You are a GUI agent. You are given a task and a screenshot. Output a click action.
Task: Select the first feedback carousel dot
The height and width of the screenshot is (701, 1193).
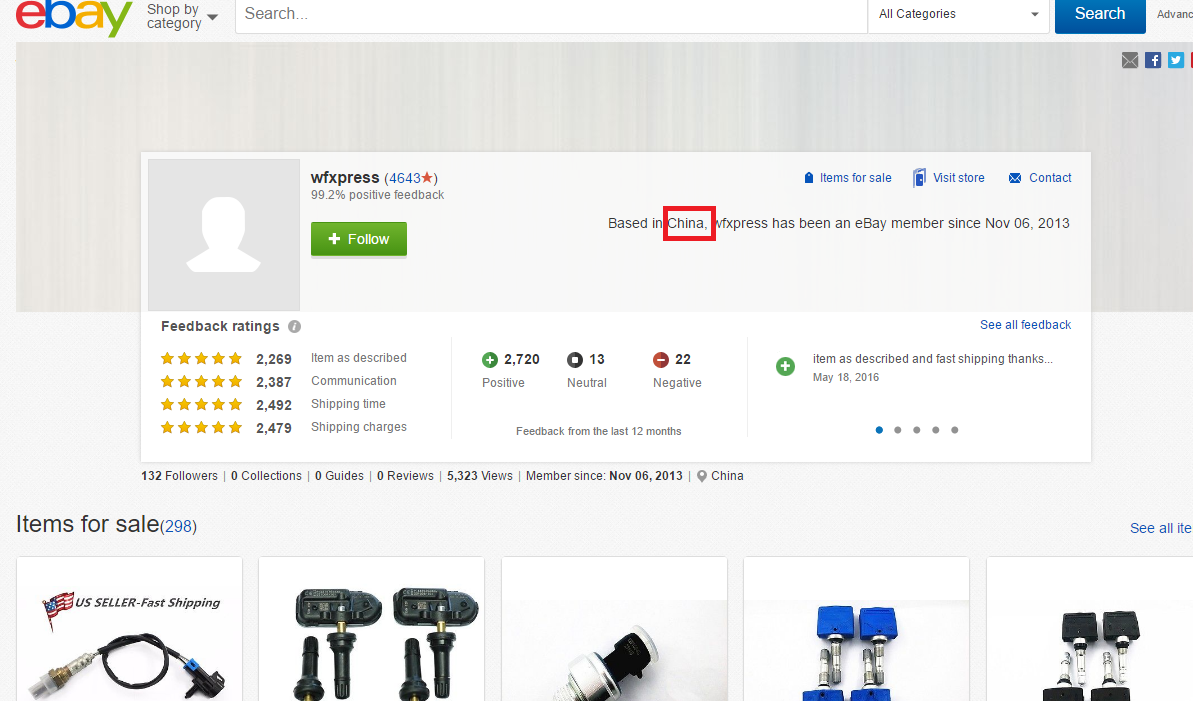(879, 430)
